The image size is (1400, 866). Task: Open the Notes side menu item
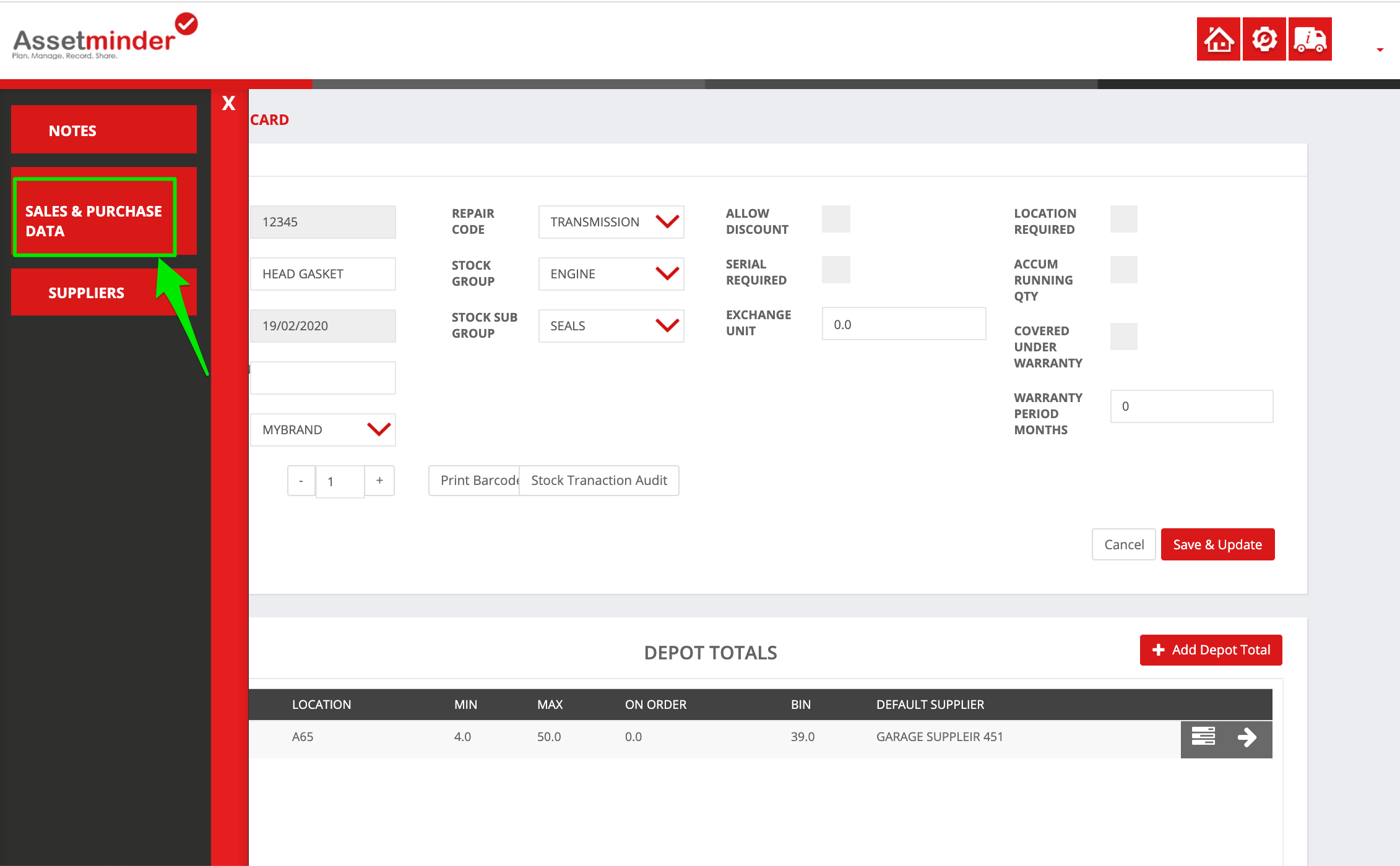104,130
